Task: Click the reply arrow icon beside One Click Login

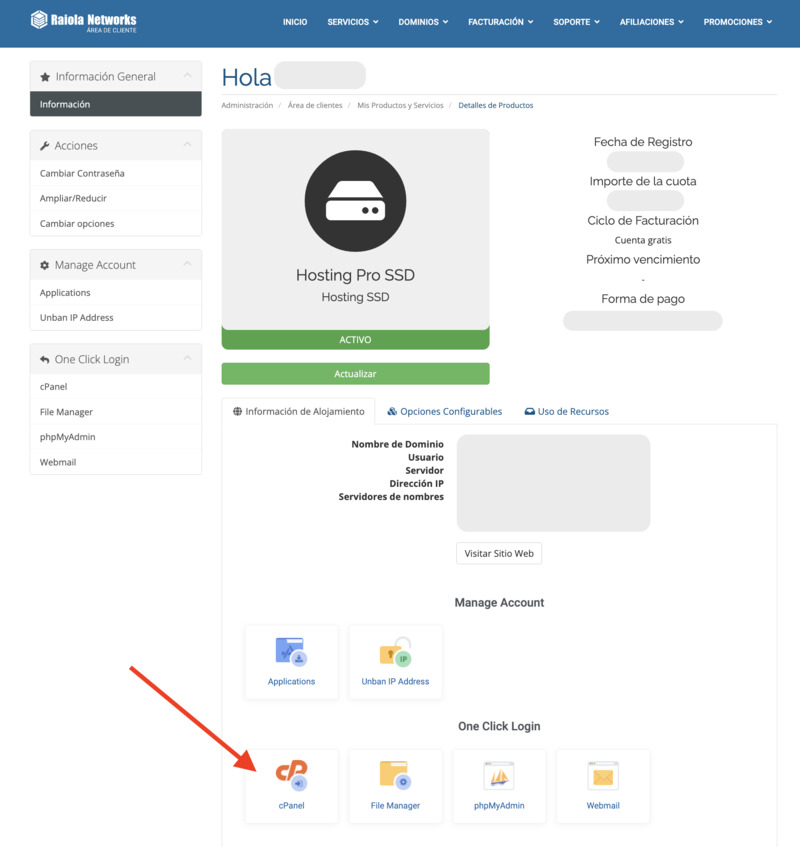Action: [x=44, y=360]
